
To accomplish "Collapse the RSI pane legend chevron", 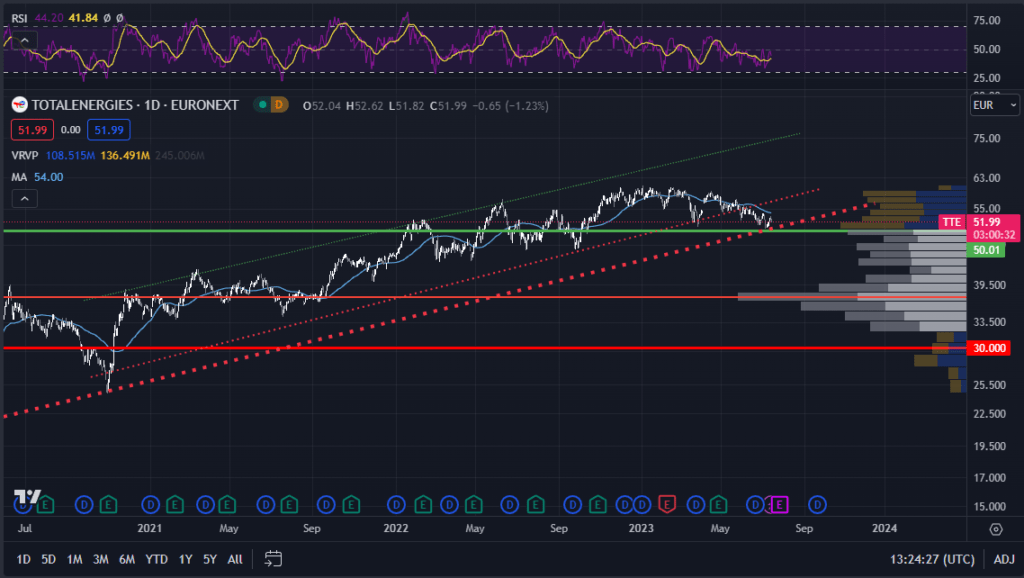I will click(x=24, y=41).
